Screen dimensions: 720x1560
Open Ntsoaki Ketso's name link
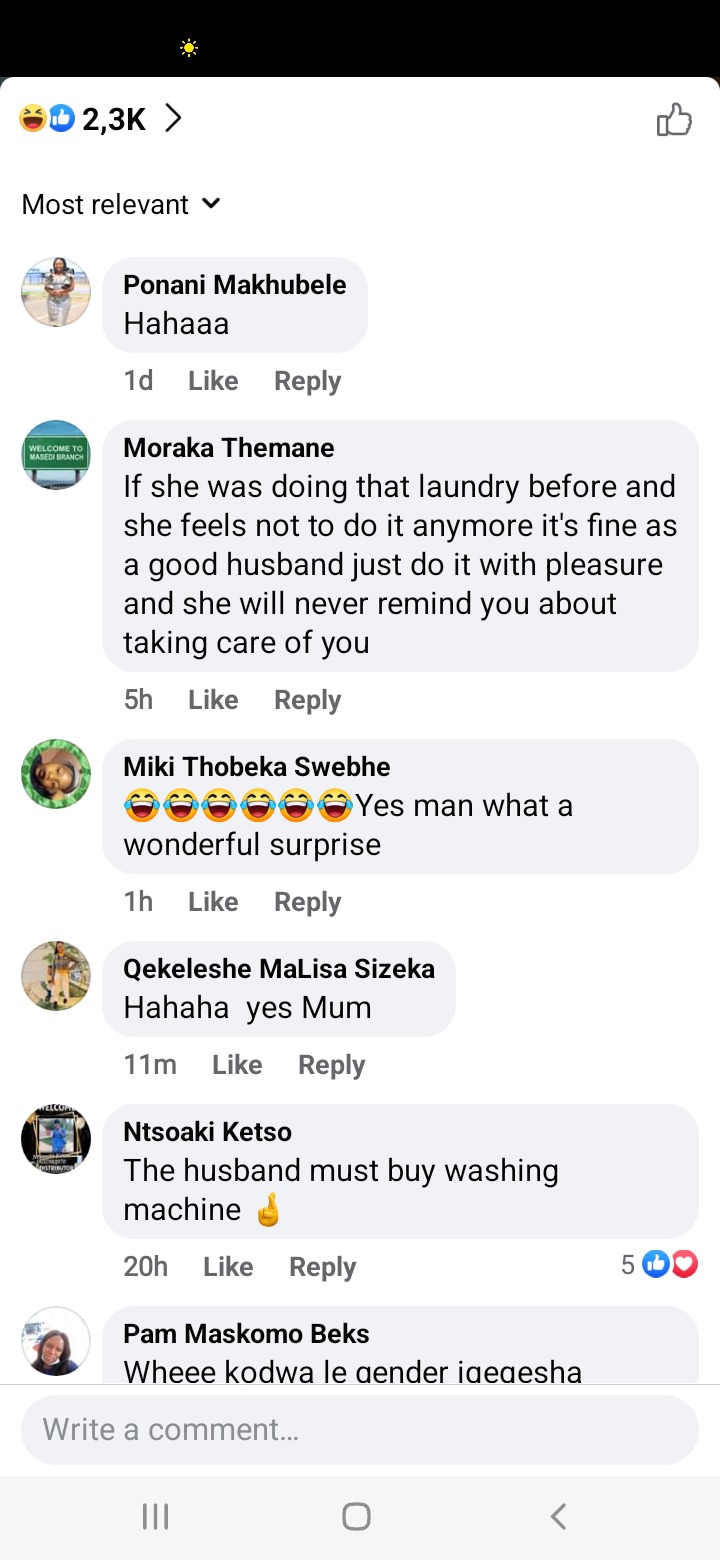208,1132
